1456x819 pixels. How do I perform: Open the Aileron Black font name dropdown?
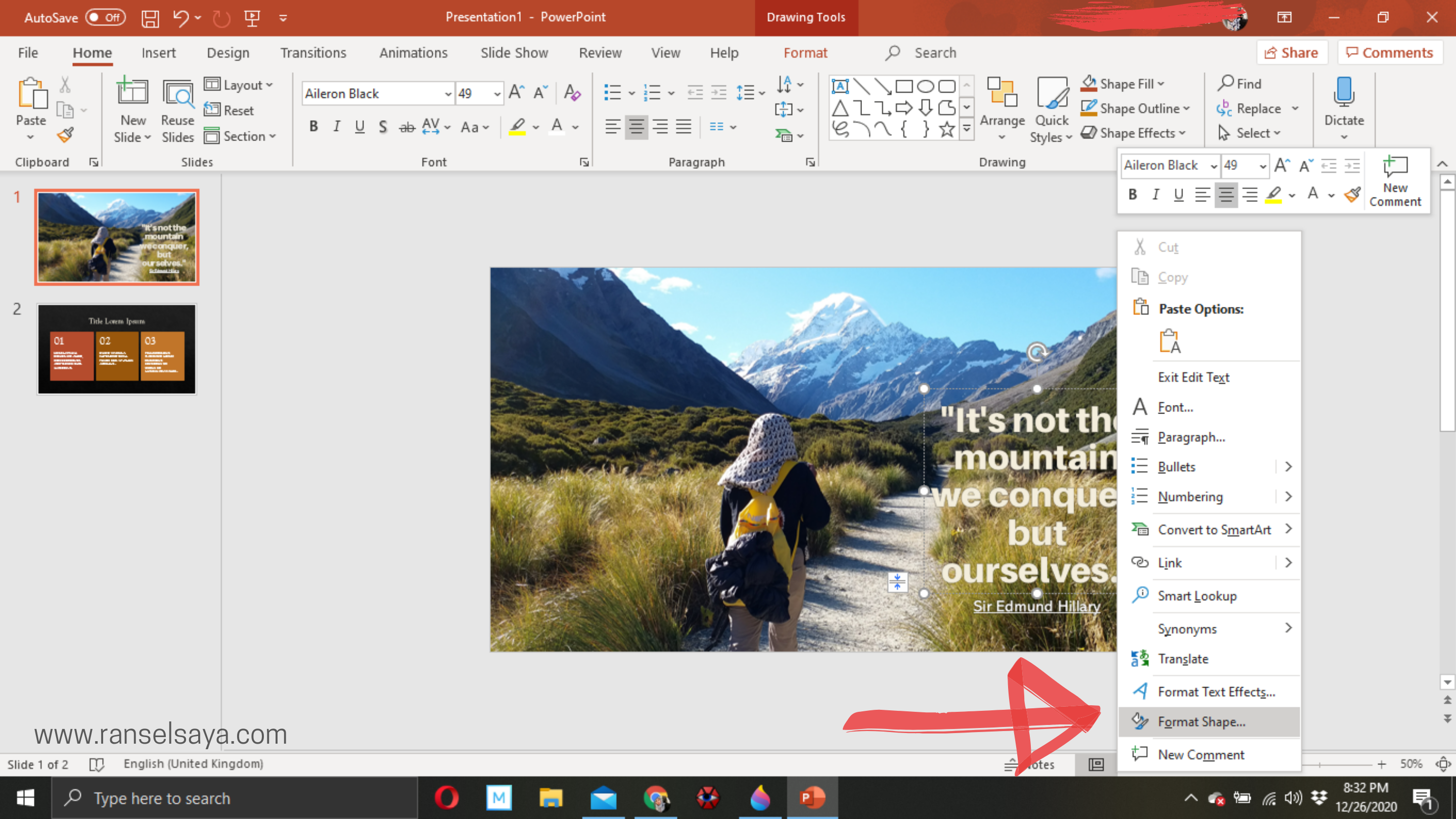(x=447, y=94)
